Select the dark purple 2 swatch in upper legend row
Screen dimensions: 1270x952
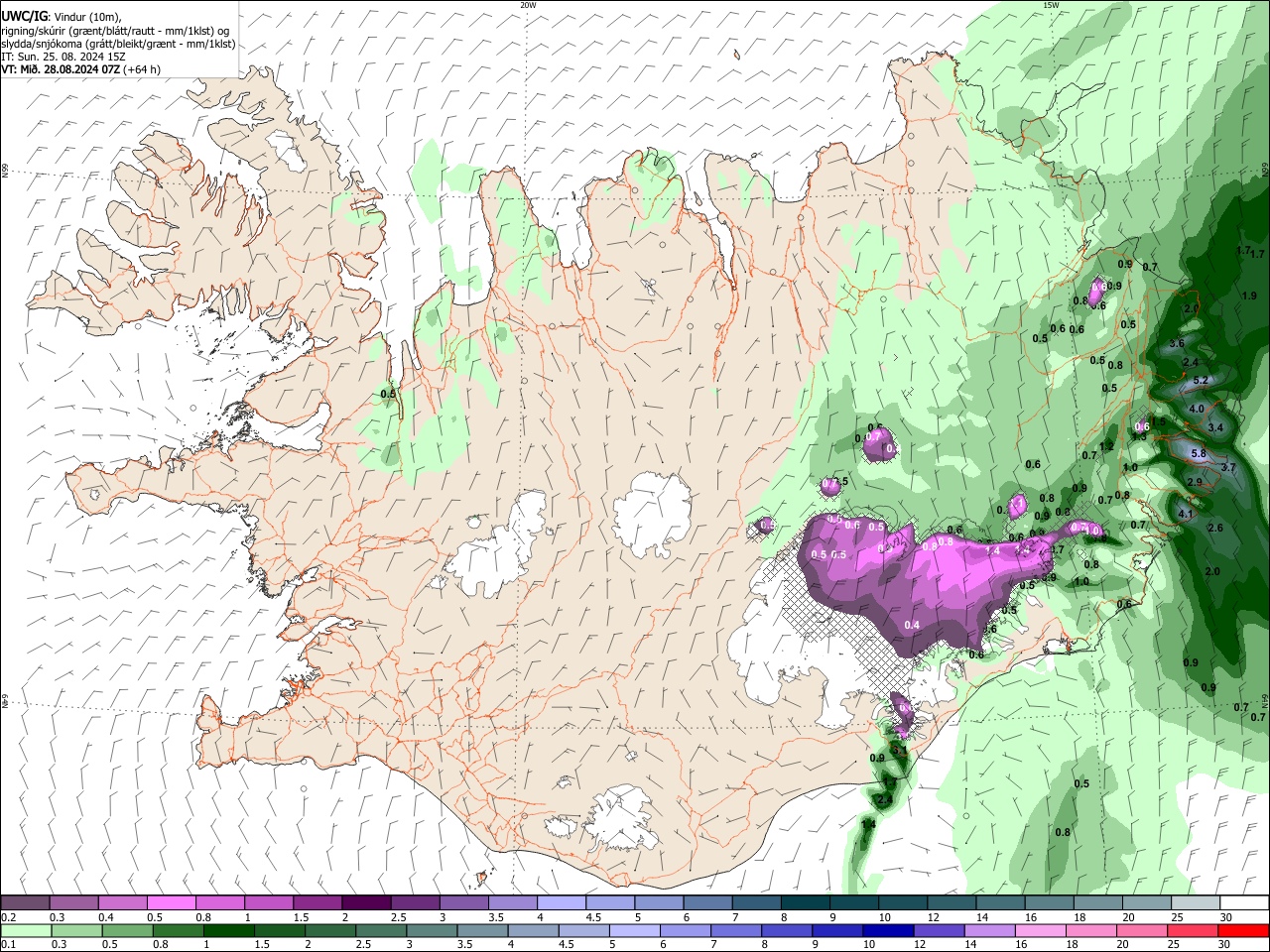tap(365, 903)
